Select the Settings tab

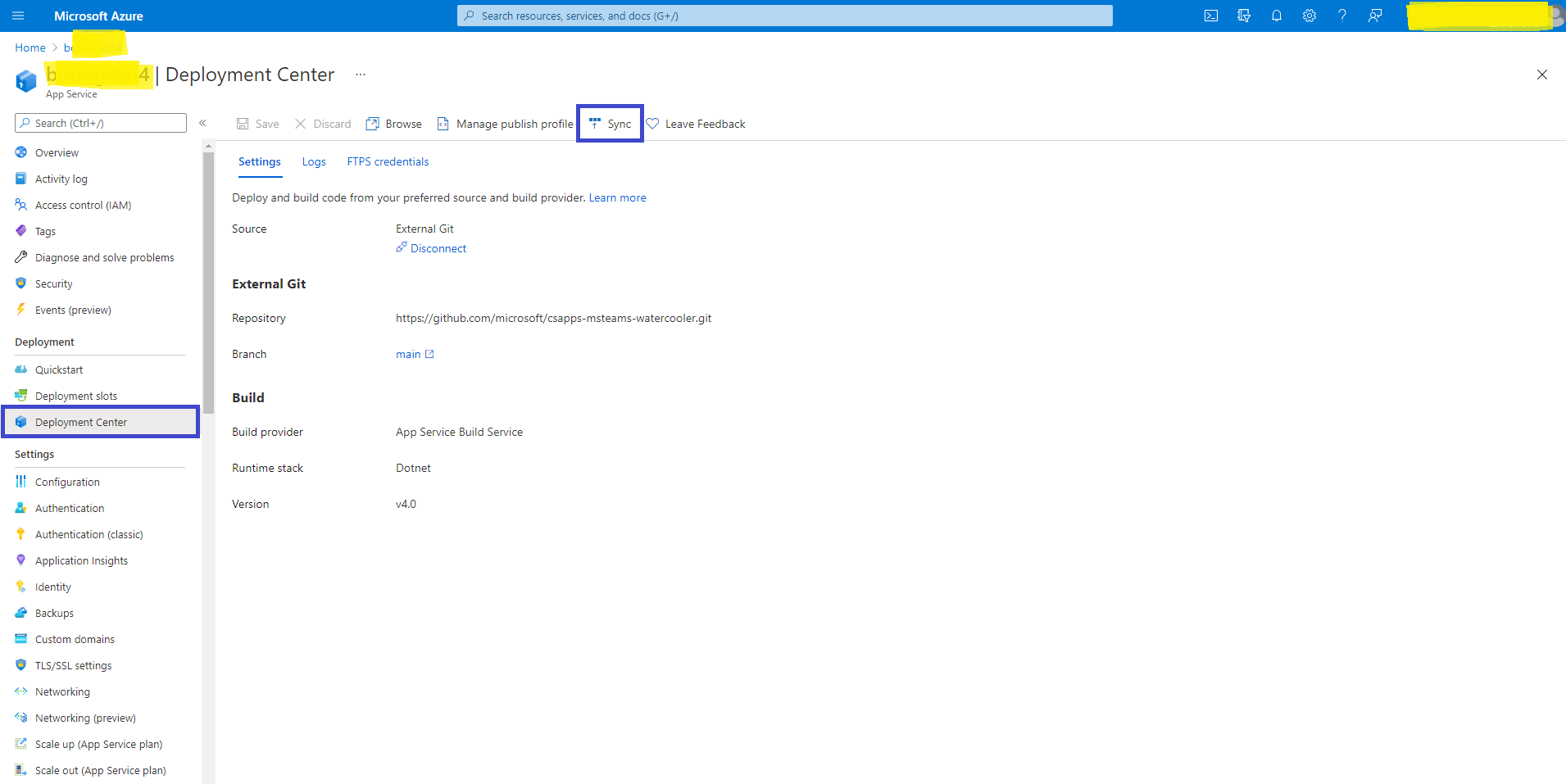(260, 161)
